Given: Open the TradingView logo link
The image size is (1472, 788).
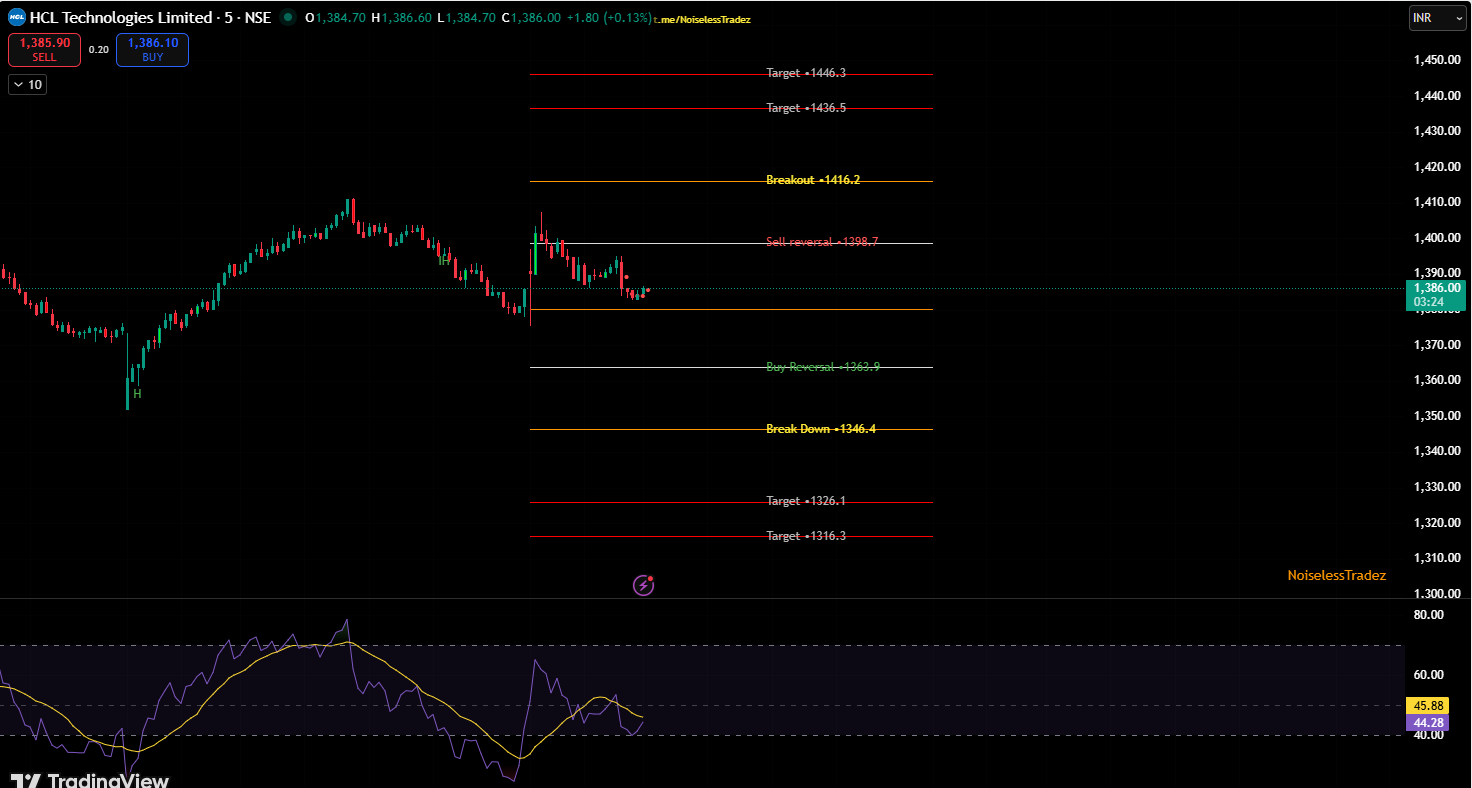Looking at the screenshot, I should click(90, 780).
